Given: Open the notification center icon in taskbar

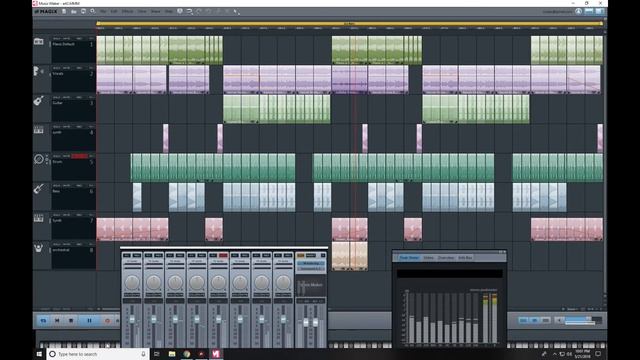Looking at the screenshot, I should (598, 354).
